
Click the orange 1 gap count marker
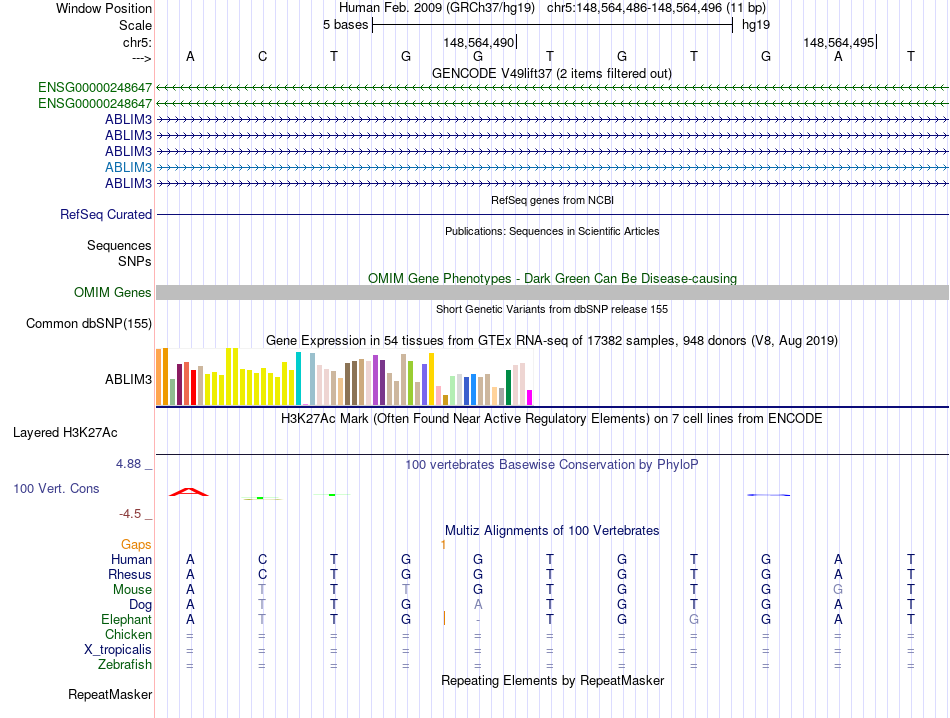point(443,545)
